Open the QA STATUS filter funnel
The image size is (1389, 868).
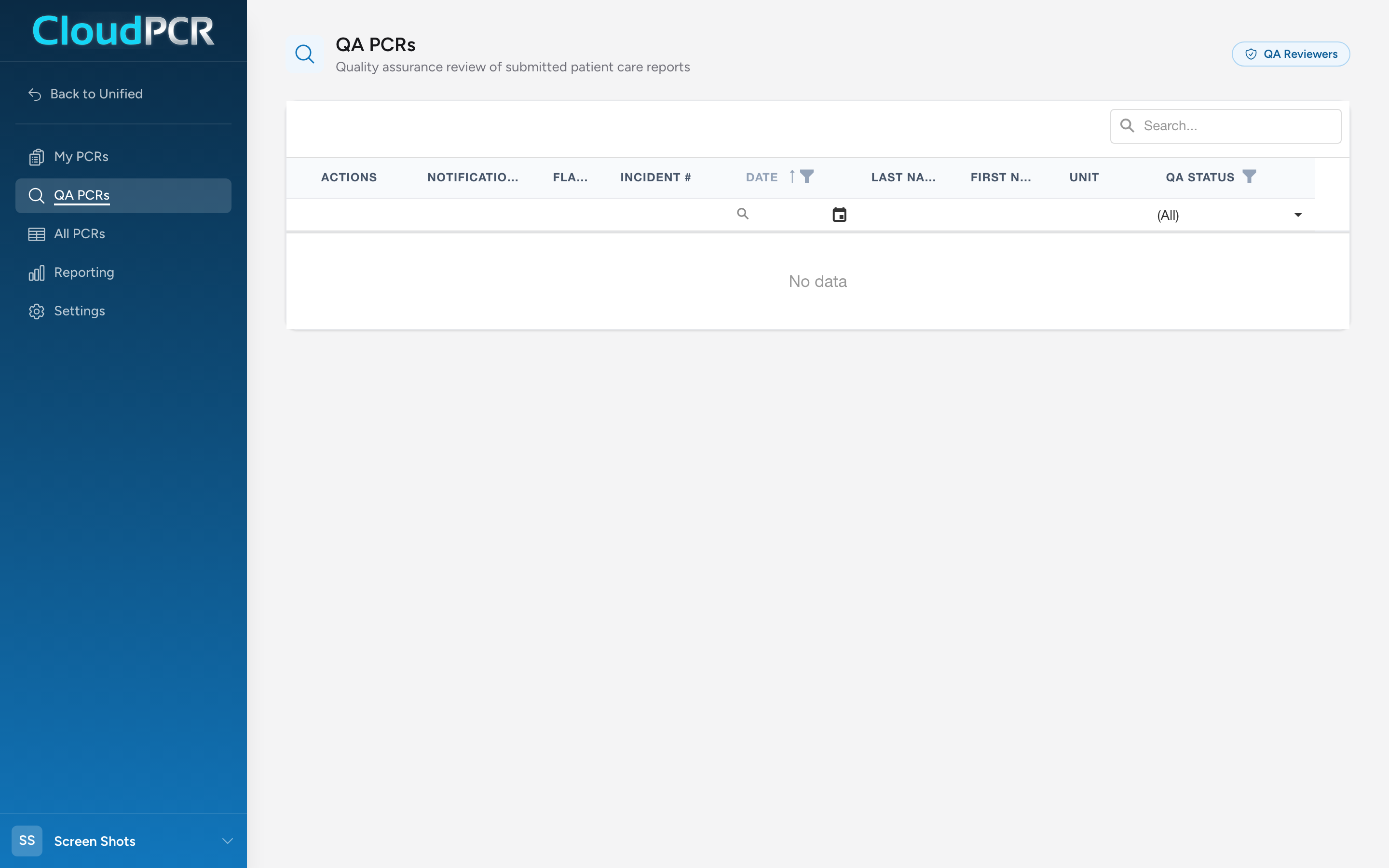pos(1249,176)
